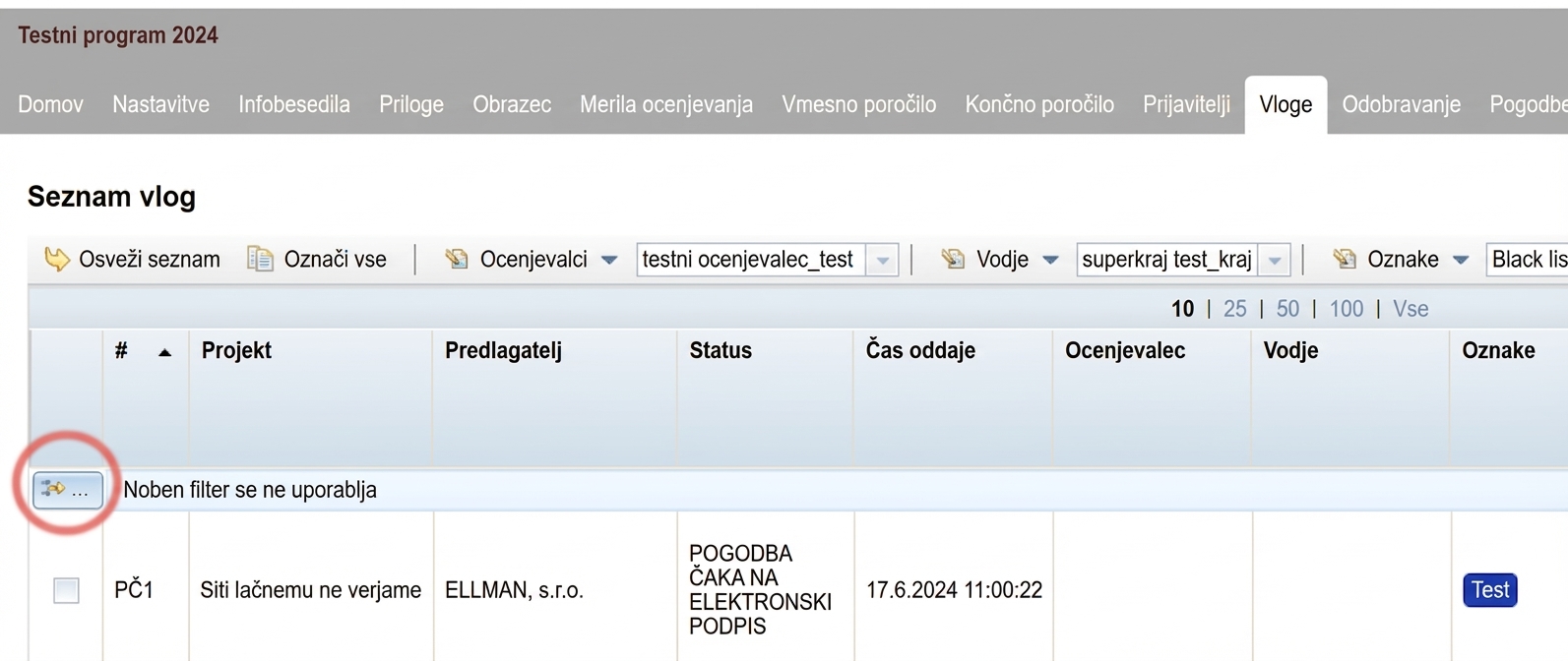Tick the checkbox for project PČ1
Image resolution: width=1568 pixels, height=661 pixels.
pyautogui.click(x=66, y=590)
